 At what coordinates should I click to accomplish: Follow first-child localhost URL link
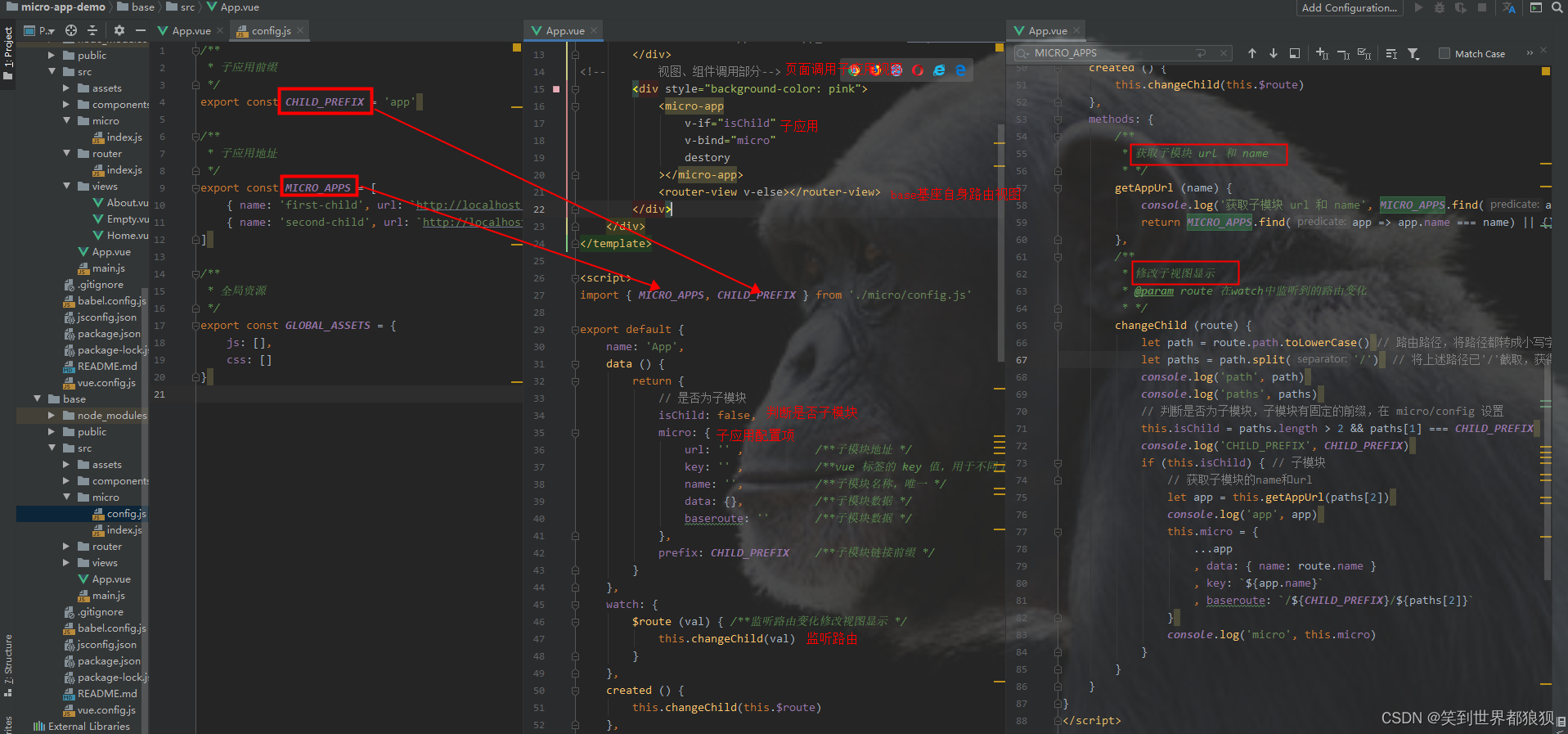click(x=469, y=205)
